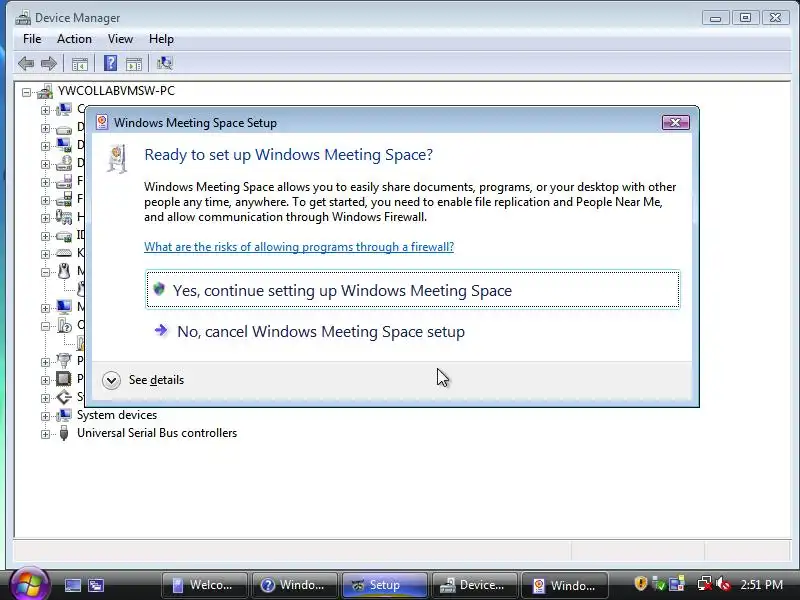Viewport: 800px width, 600px height.
Task: Click the Show Desktop quick launch icon
Action: (72, 585)
